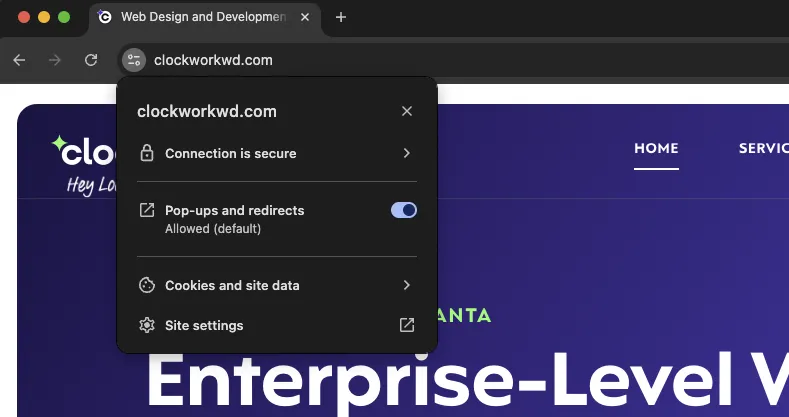Click the browser forward arrow
This screenshot has height=417, width=789.
click(x=54, y=60)
